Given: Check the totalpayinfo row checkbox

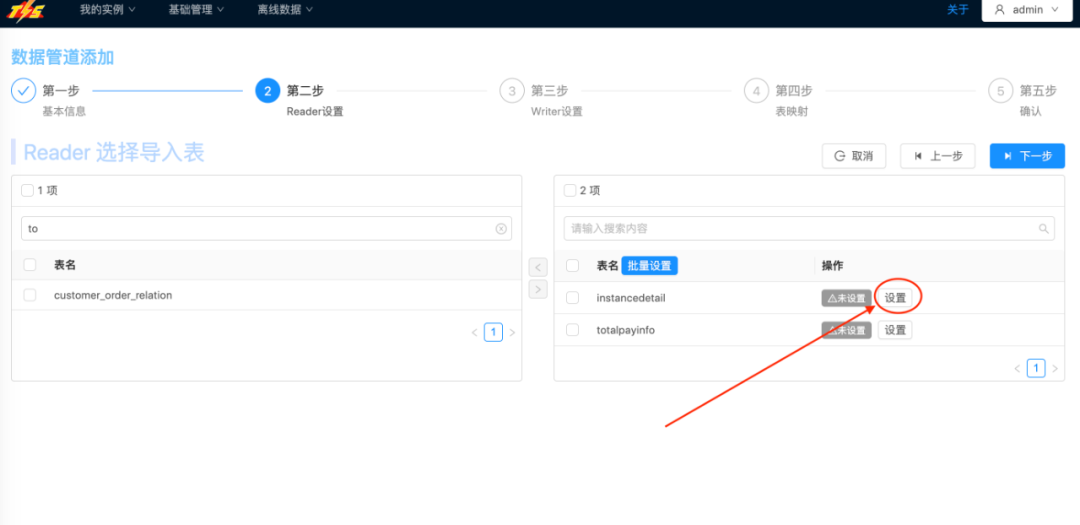Looking at the screenshot, I should pos(572,330).
